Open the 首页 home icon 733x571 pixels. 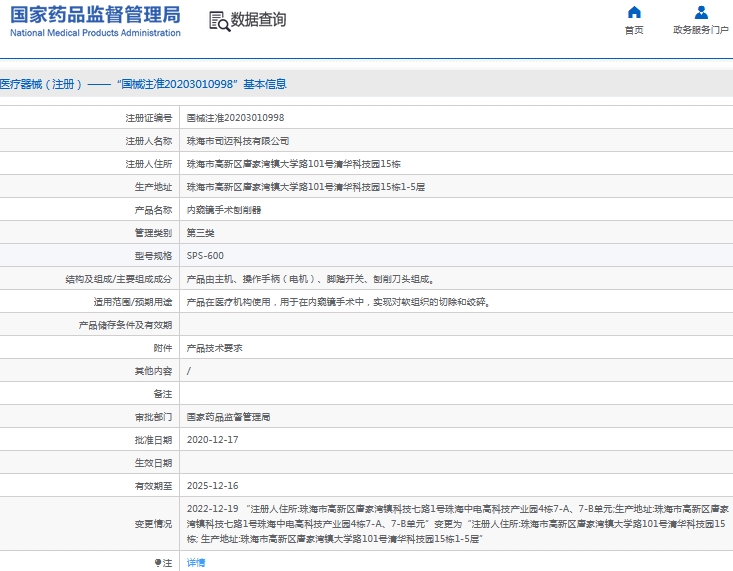(x=634, y=12)
